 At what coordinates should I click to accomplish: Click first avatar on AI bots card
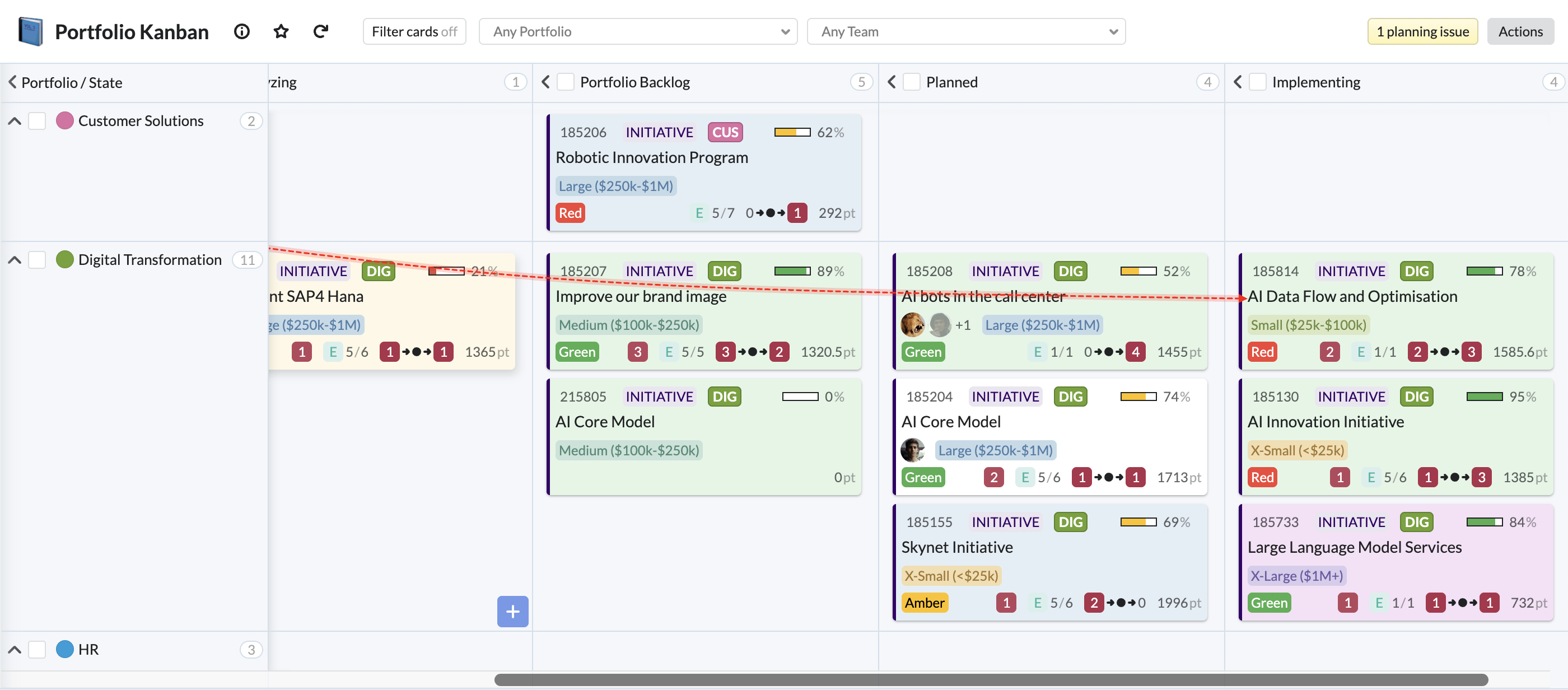[x=912, y=325]
